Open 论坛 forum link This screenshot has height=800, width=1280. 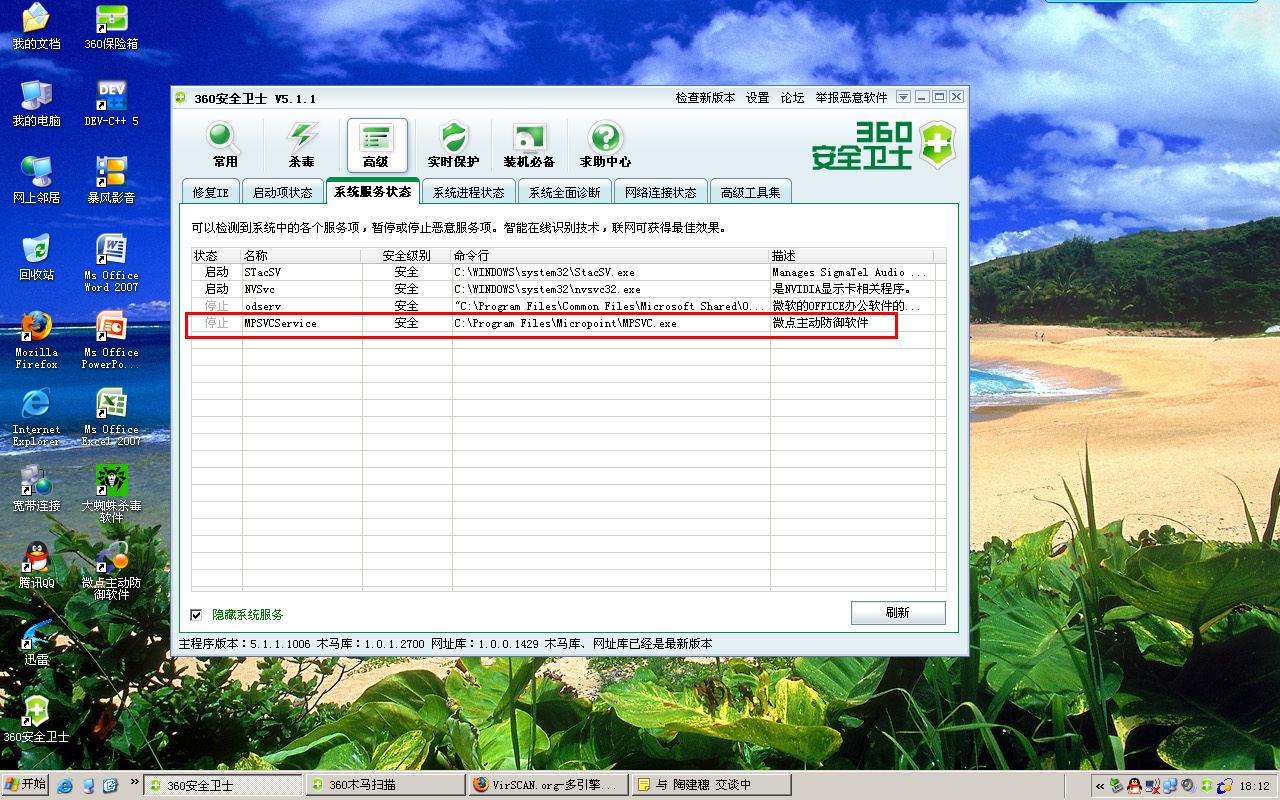pos(792,98)
